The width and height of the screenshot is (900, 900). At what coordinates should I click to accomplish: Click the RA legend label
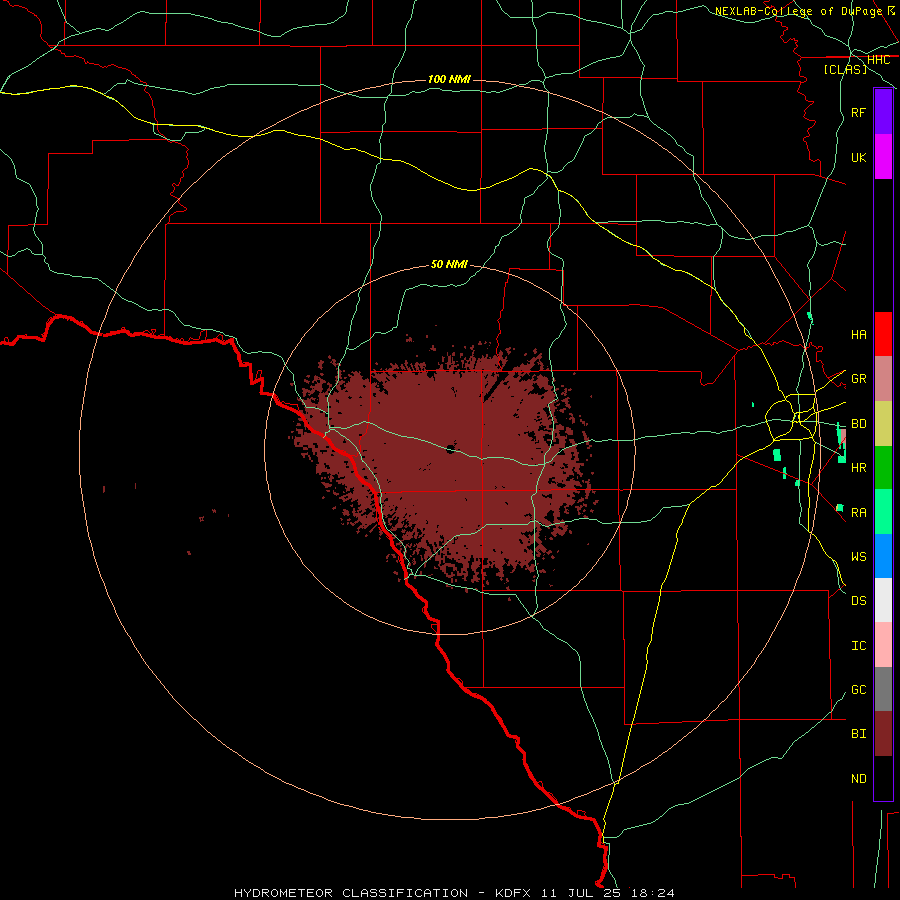pos(858,512)
